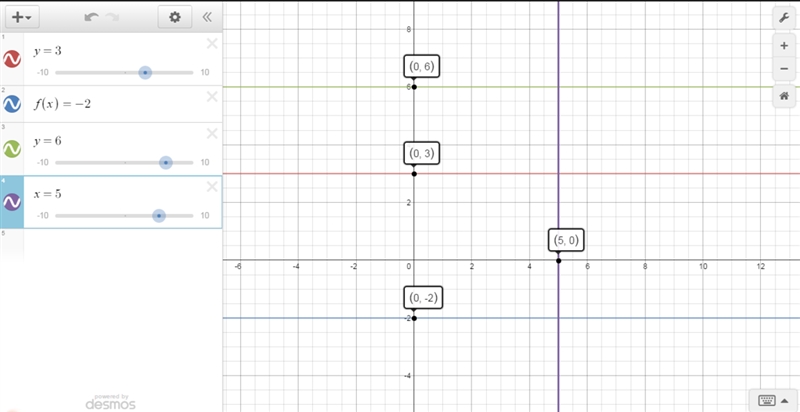Viewport: 800px width, 412px height.
Task: Click the y = 6 slider handle
Action: 165,163
